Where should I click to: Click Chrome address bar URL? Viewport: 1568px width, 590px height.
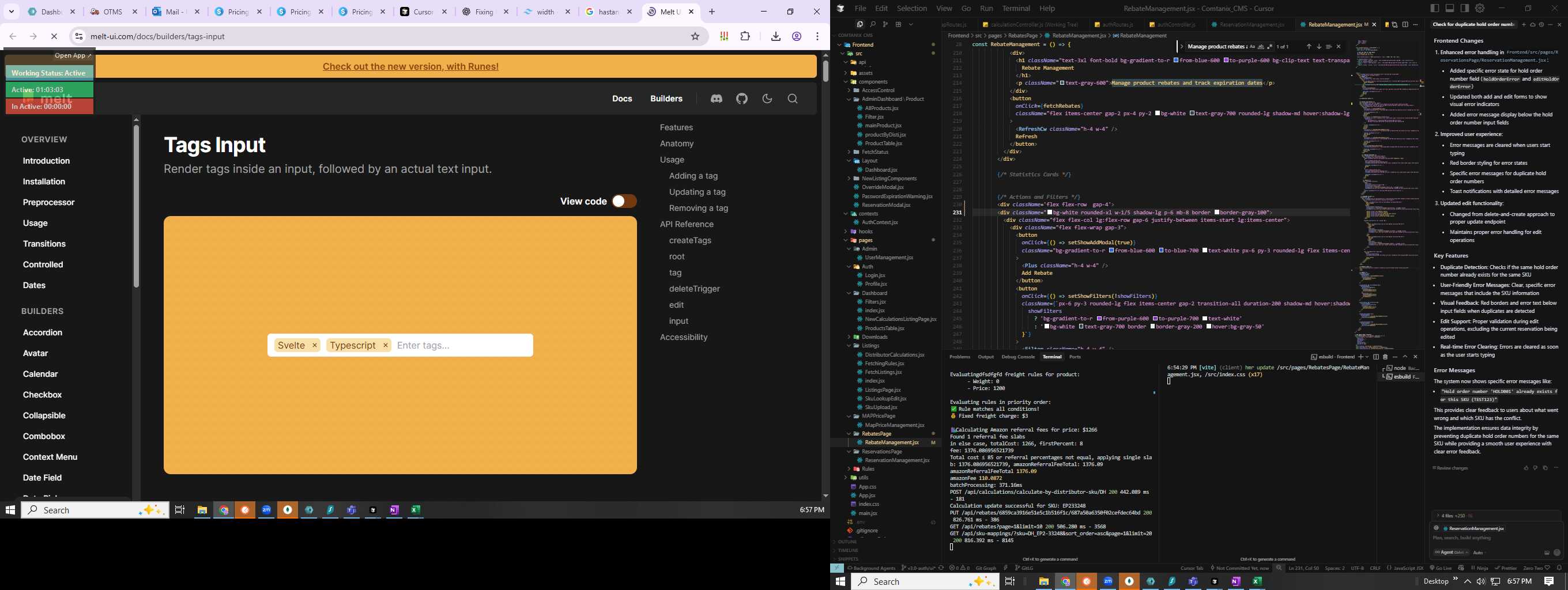click(157, 36)
